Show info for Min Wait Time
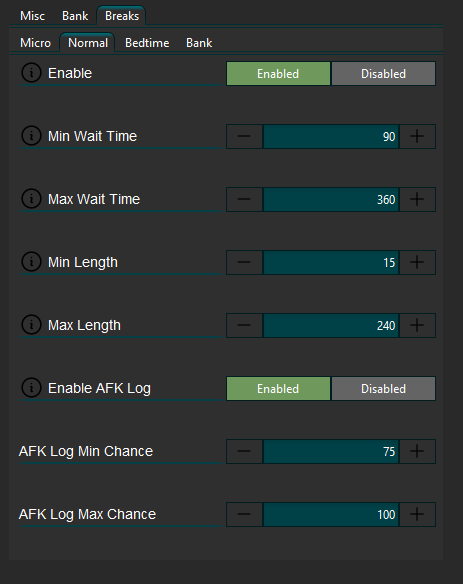 31,136
